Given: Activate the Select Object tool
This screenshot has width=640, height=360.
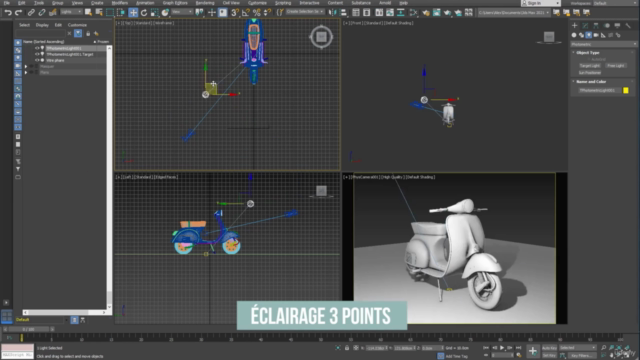Looking at the screenshot, I should click(x=88, y=13).
